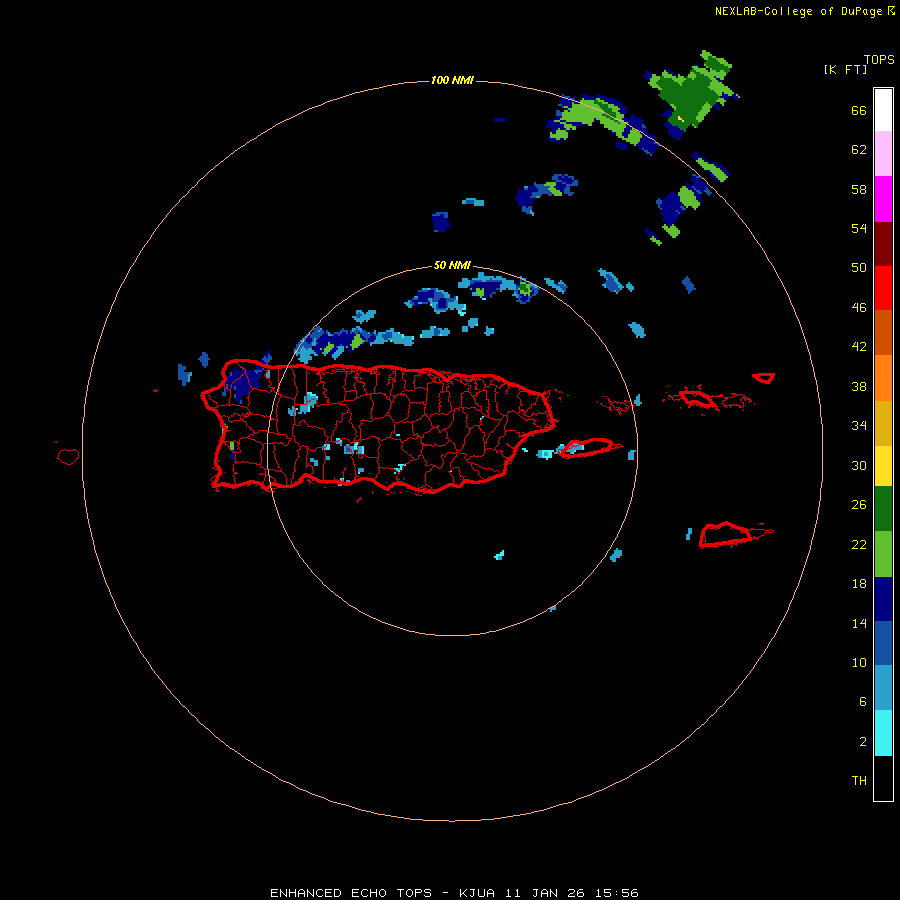Click the 18 legend value
This screenshot has width=900, height=900.
click(859, 584)
